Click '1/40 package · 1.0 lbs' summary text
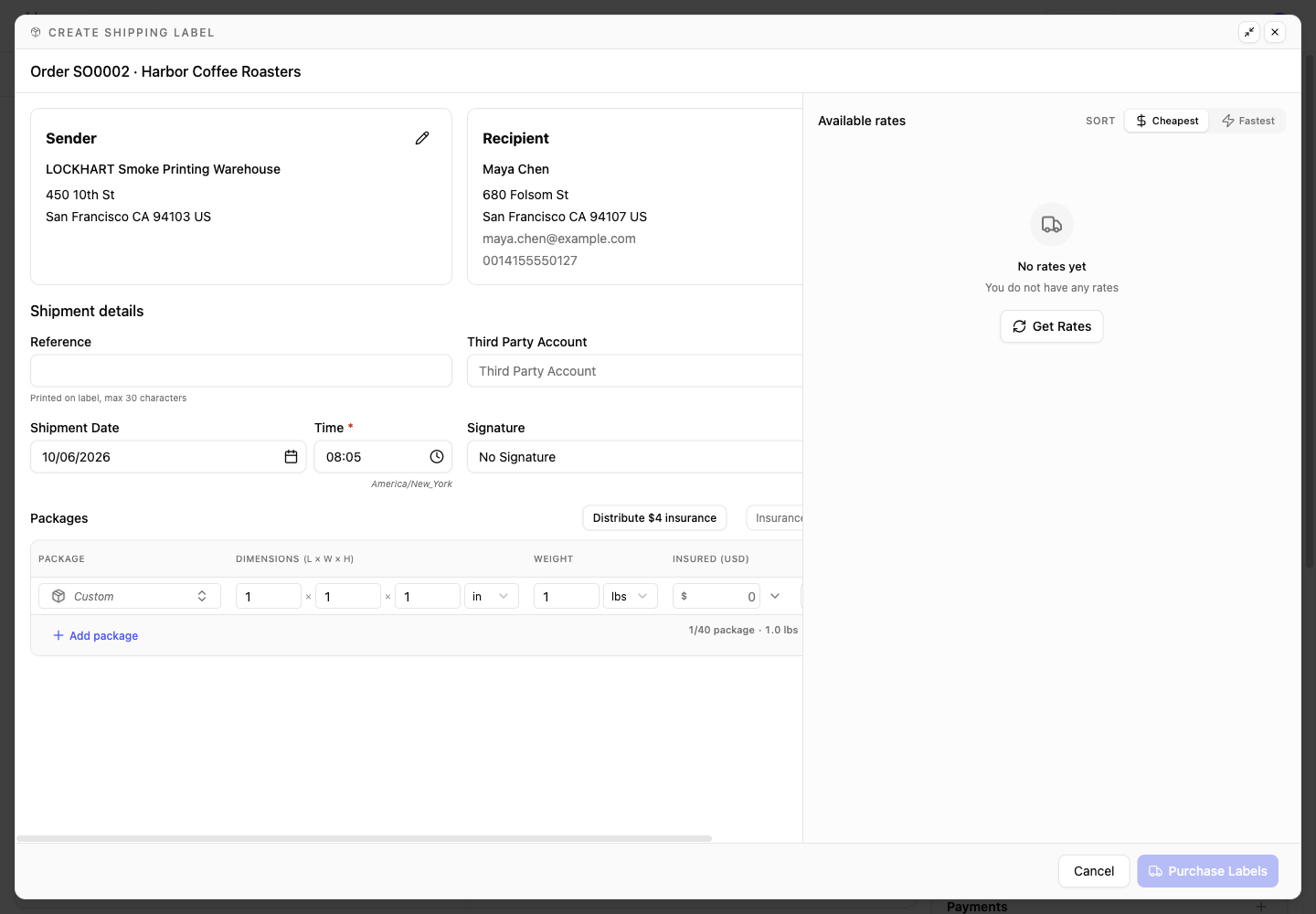 [743, 630]
